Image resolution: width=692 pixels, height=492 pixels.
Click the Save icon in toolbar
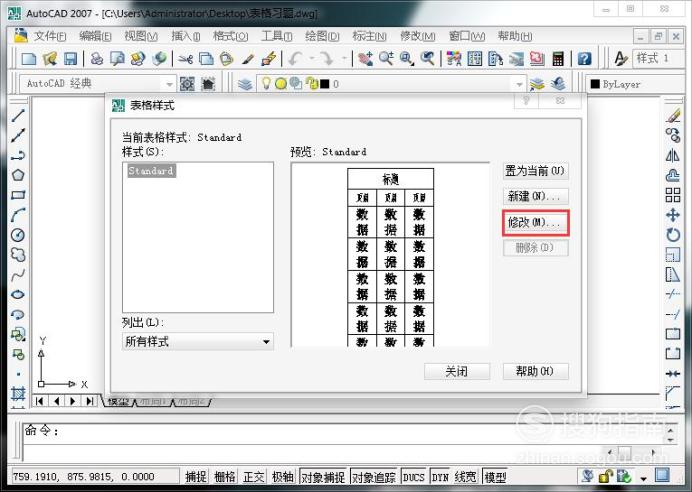(x=70, y=58)
